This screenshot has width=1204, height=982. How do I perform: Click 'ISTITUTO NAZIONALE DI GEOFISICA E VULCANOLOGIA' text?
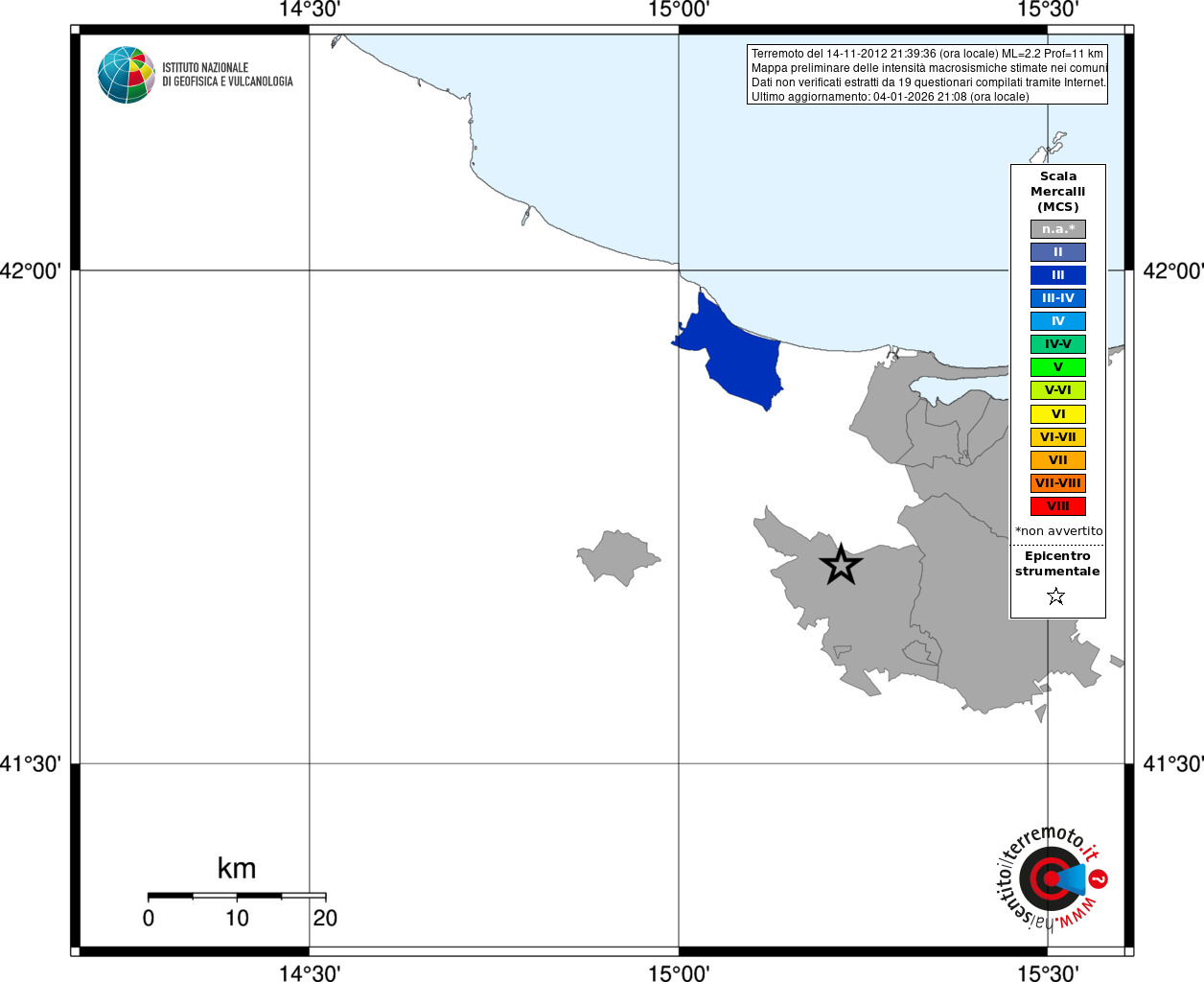227,75
